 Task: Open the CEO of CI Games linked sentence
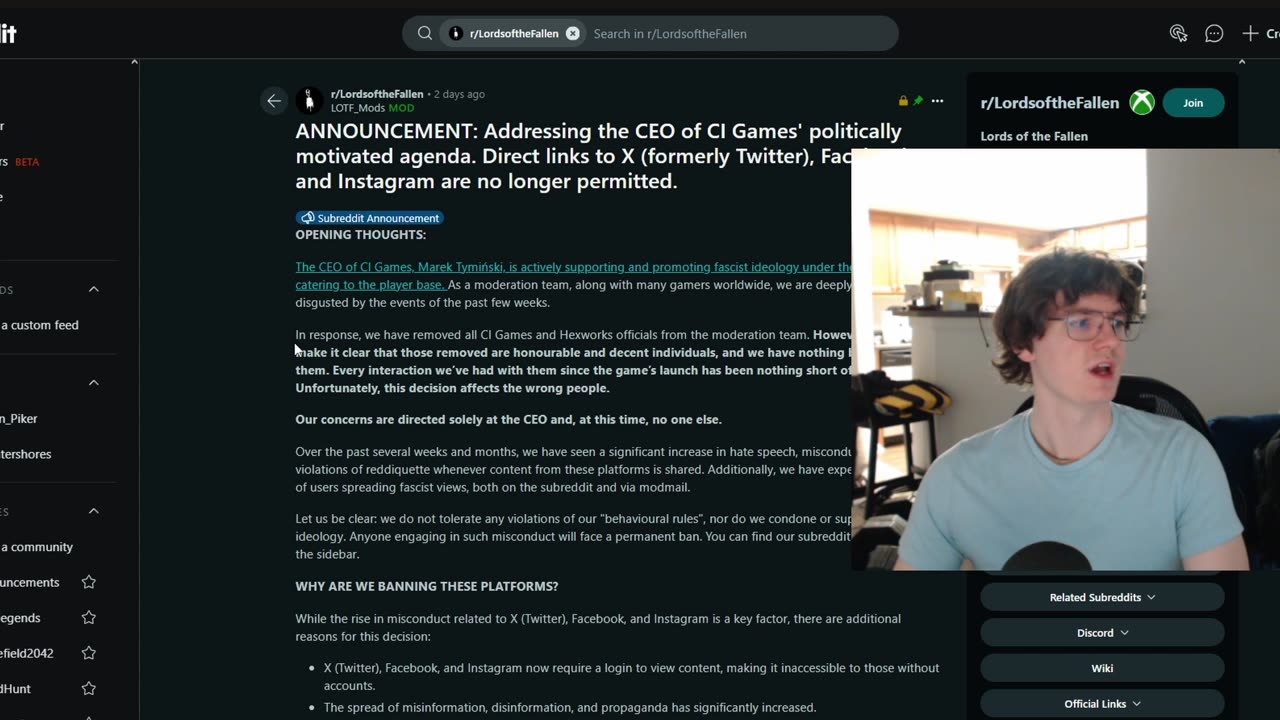tap(573, 276)
